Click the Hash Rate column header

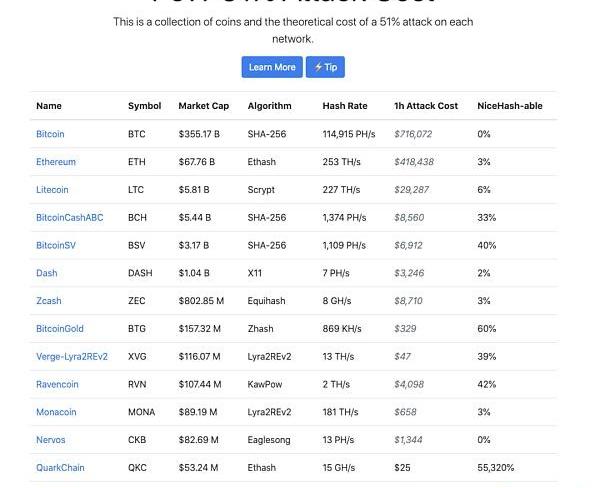pos(345,106)
